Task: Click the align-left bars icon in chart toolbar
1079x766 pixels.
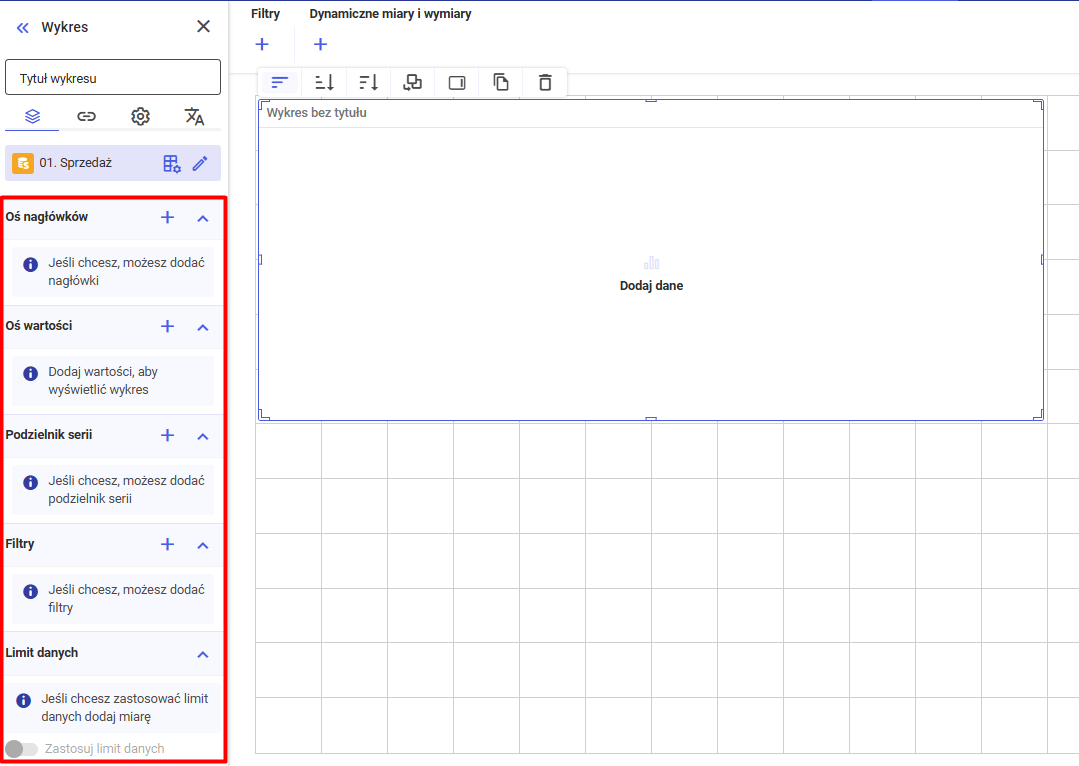Action: click(x=280, y=83)
